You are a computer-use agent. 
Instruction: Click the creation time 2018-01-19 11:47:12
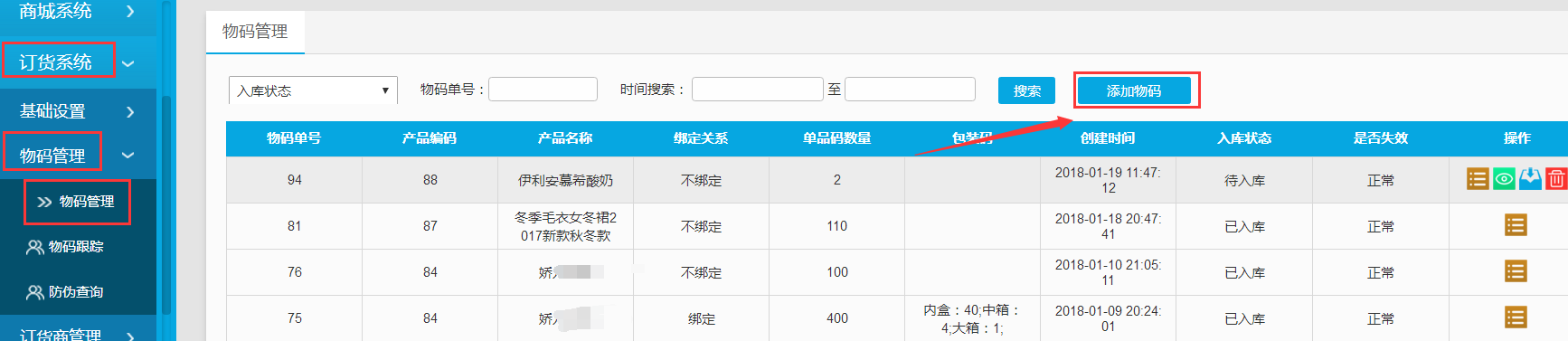pyautogui.click(x=1108, y=180)
